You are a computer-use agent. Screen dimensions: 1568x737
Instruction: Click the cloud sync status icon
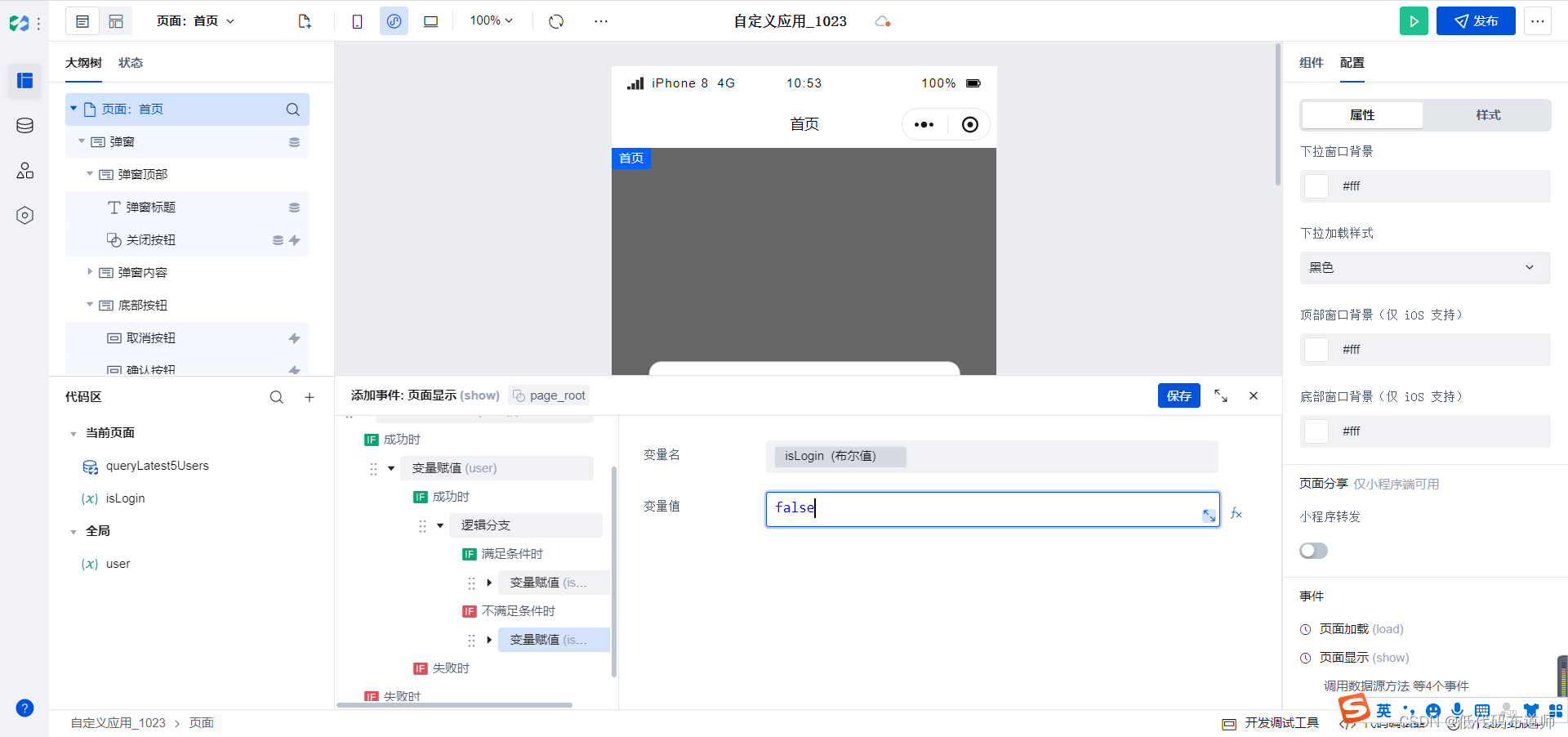click(x=882, y=21)
